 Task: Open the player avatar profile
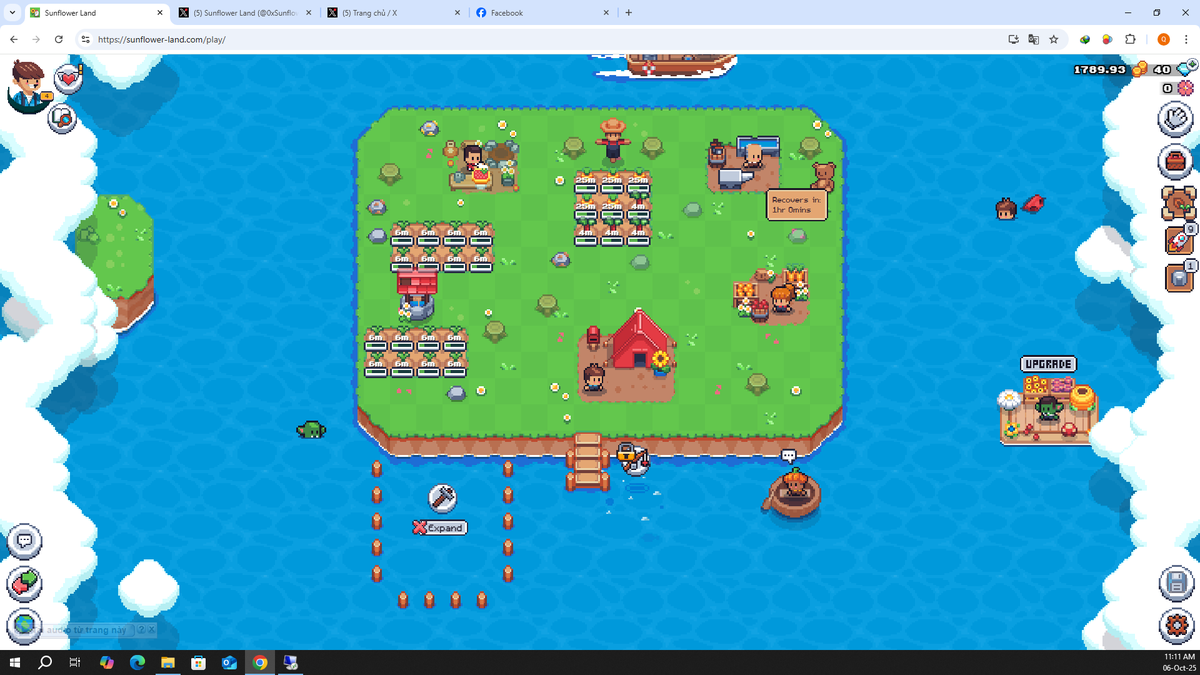pyautogui.click(x=28, y=85)
